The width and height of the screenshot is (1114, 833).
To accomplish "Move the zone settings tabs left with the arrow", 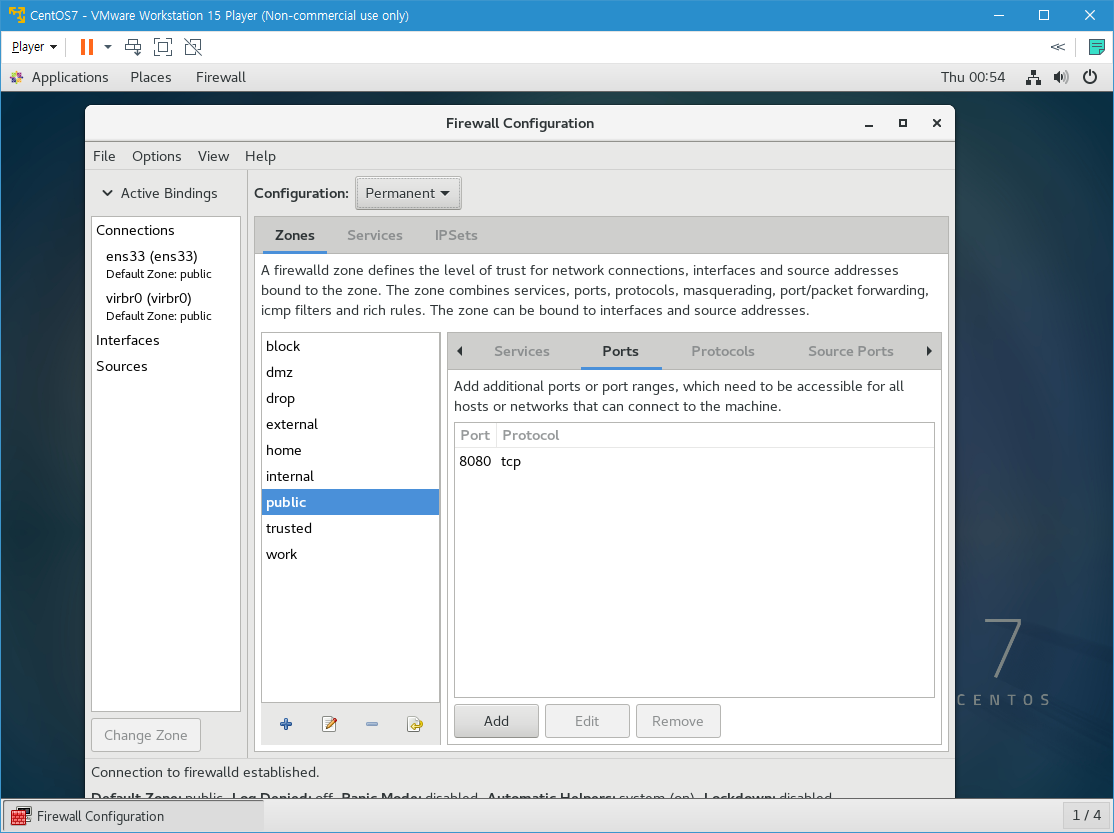I will pos(460,351).
